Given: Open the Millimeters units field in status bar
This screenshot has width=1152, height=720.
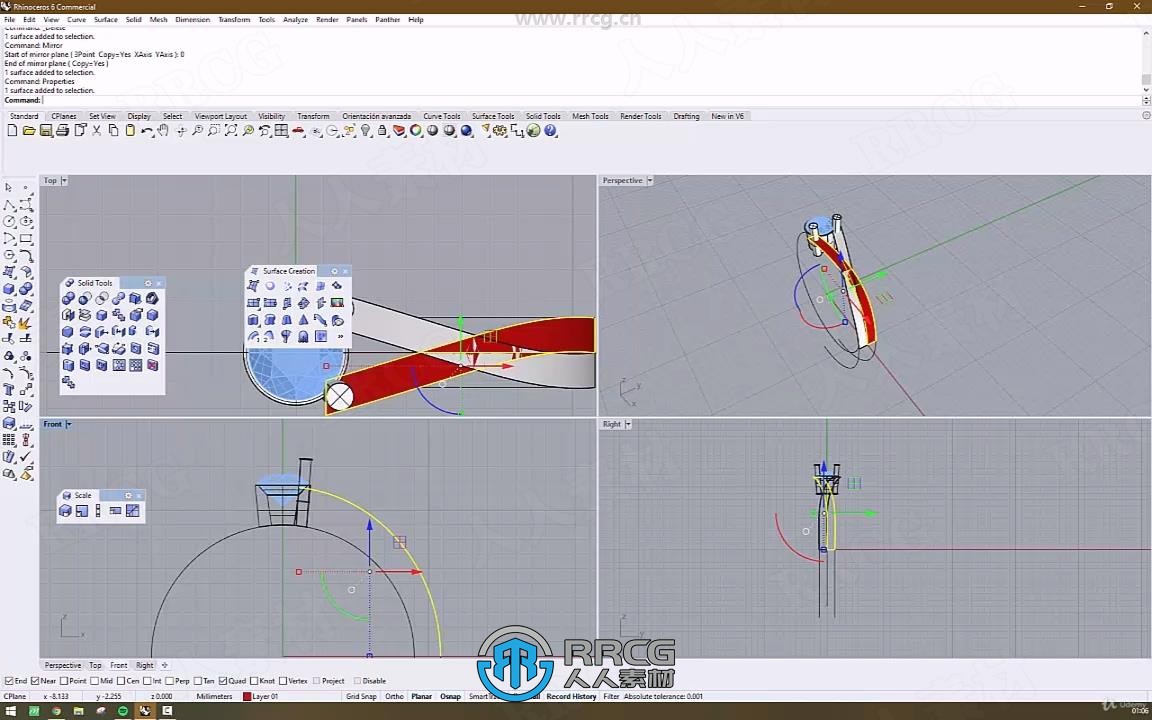Looking at the screenshot, I should 215,696.
